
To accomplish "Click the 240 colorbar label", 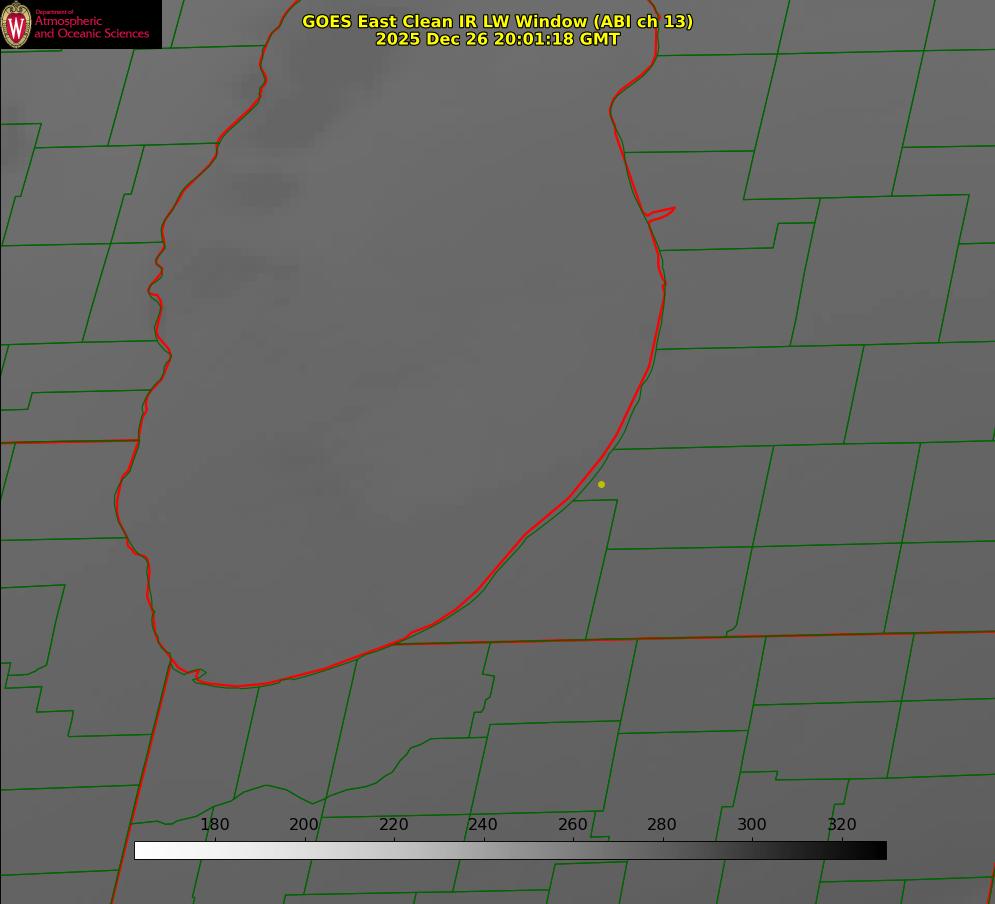I will [483, 824].
